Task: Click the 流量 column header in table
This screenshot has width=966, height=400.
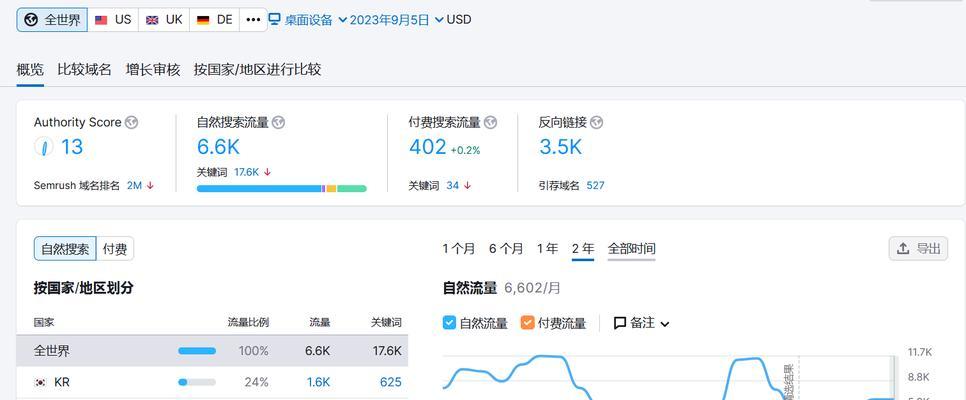Action: point(320,322)
